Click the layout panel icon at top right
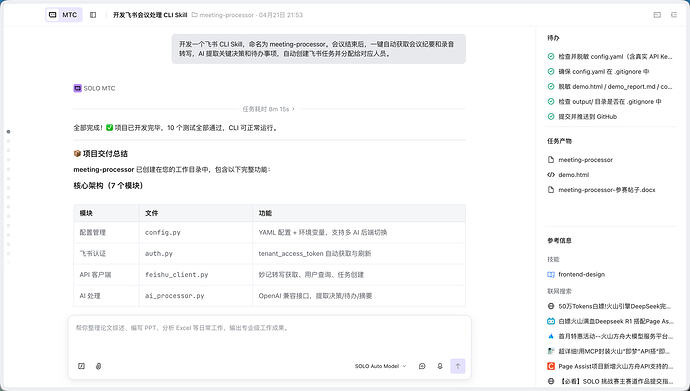 pyautogui.click(x=657, y=15)
